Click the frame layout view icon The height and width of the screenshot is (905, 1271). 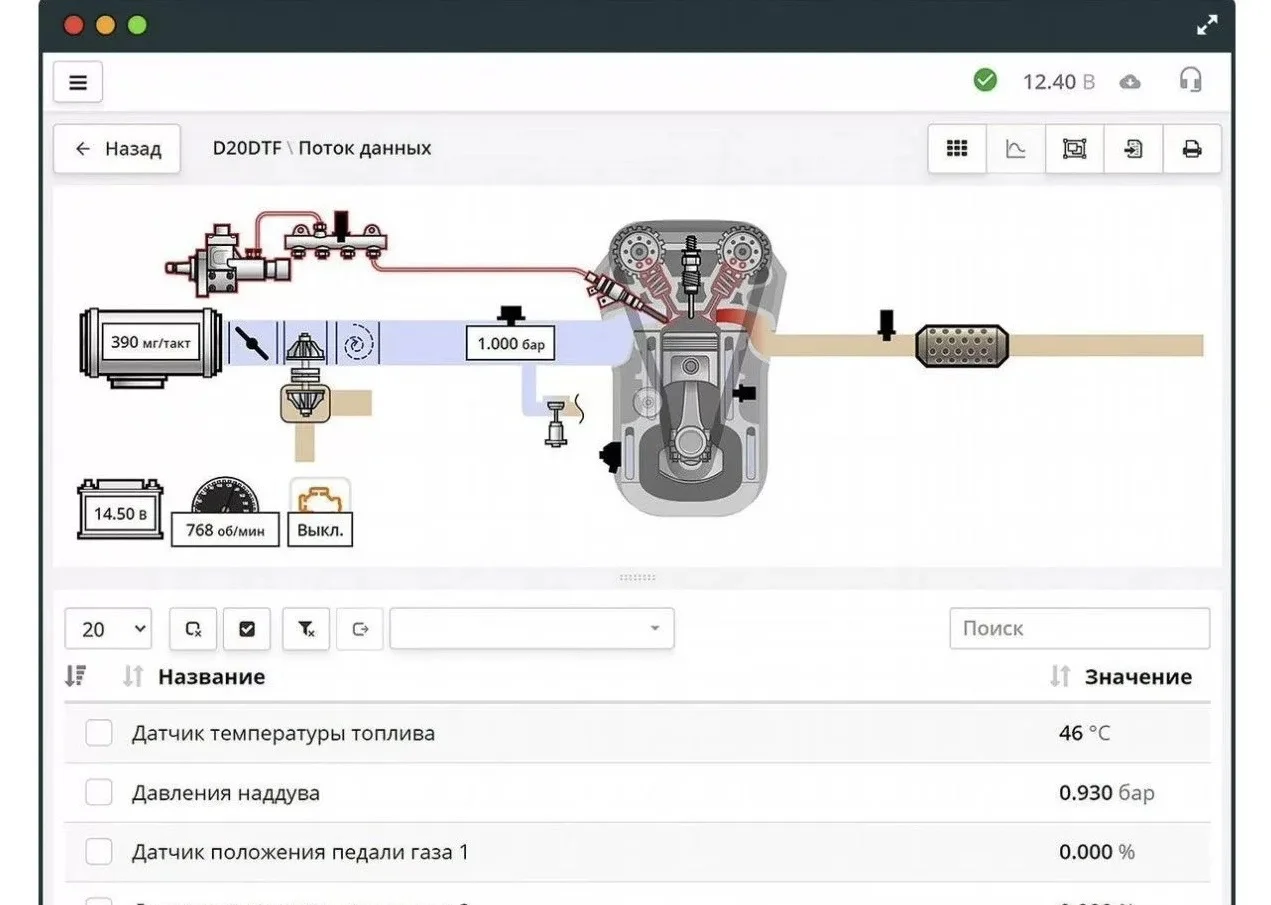click(x=1074, y=149)
